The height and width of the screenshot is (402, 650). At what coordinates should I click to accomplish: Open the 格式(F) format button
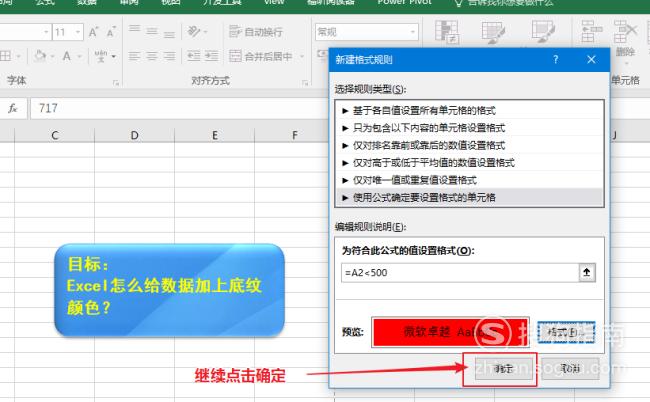[x=566, y=332]
